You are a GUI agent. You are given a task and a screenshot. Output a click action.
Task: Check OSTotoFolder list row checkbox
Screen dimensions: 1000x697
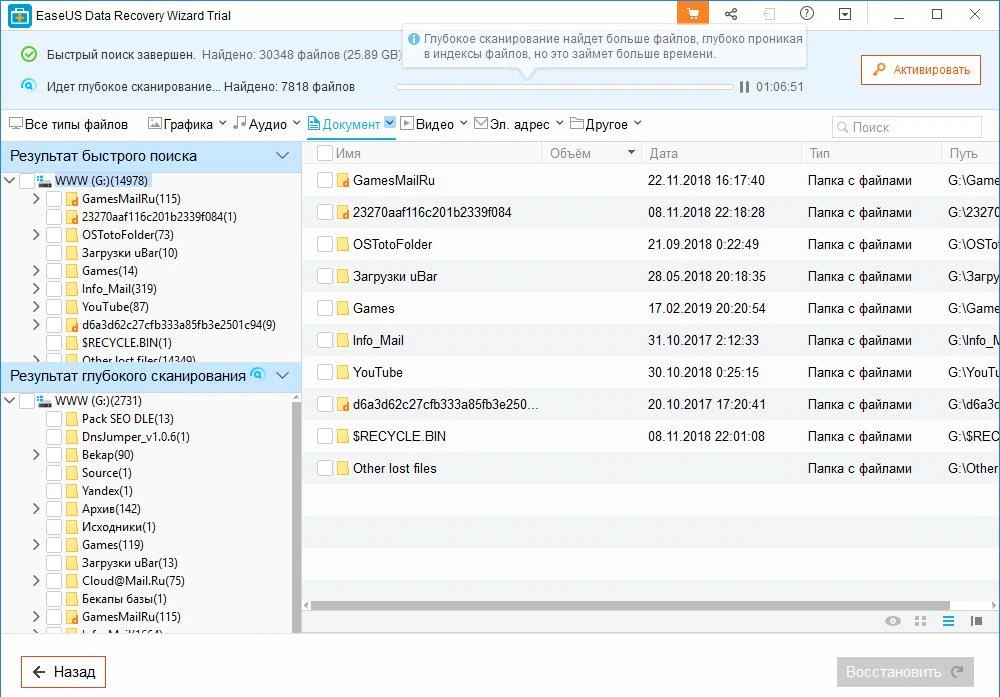tap(325, 244)
